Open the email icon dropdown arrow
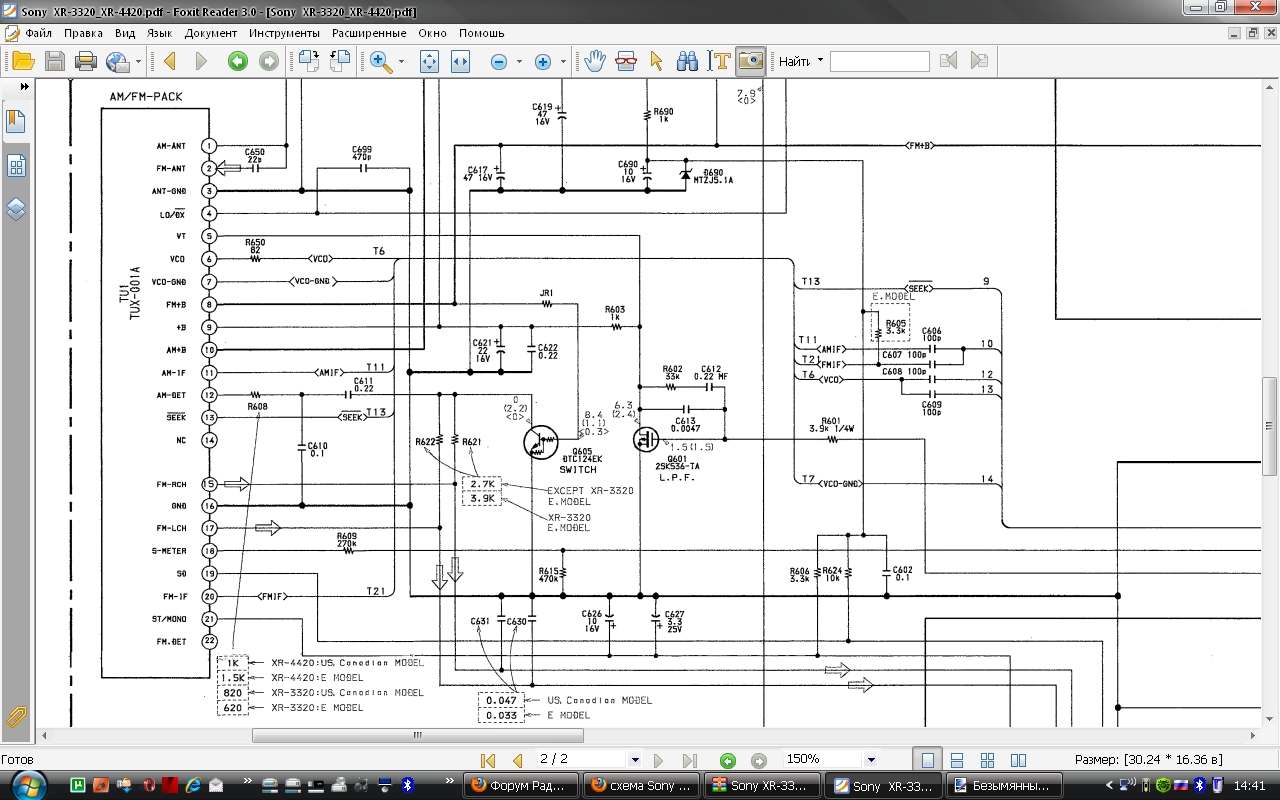1280x800 pixels. (x=138, y=62)
